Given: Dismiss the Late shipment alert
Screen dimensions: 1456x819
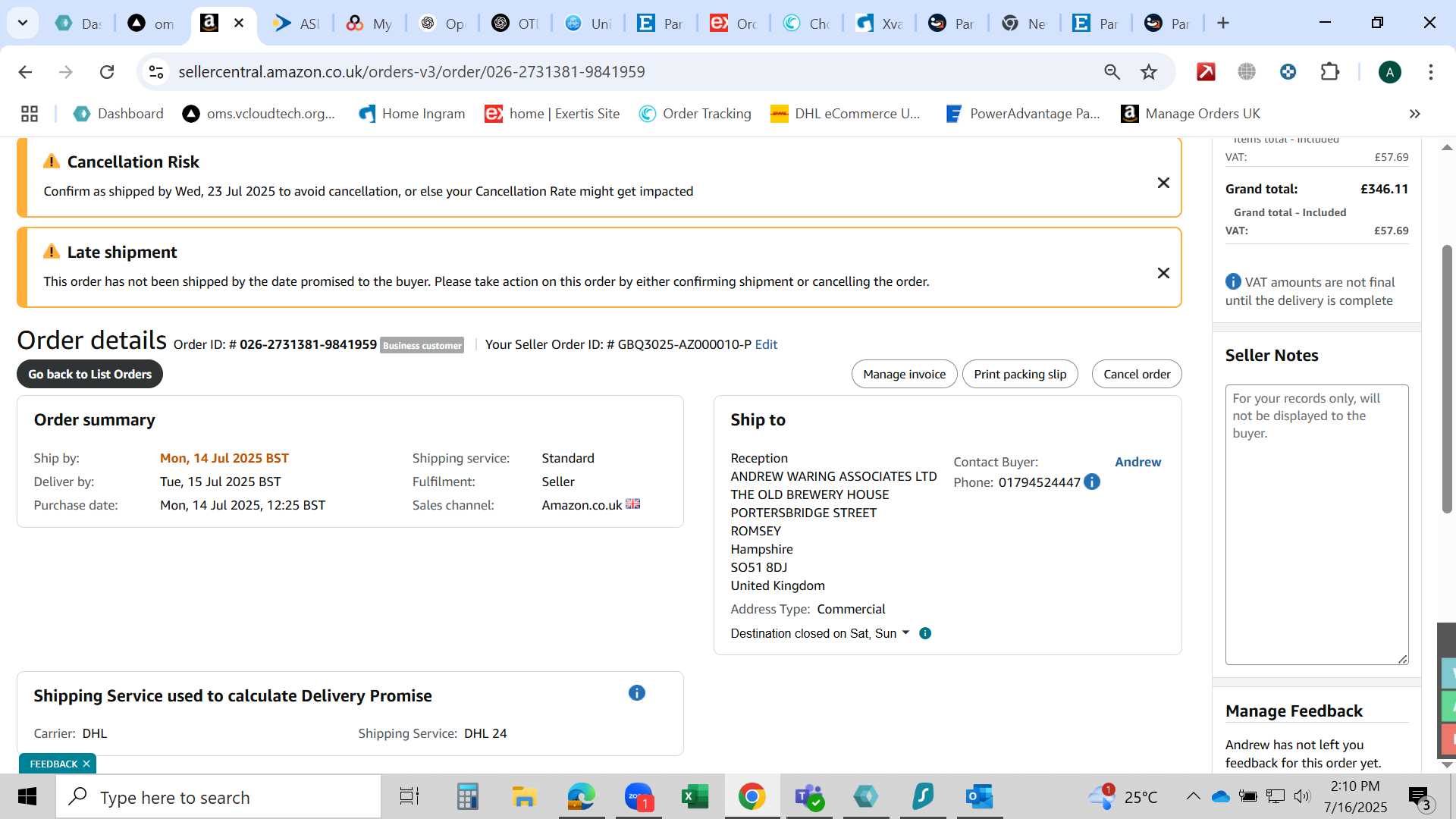Looking at the screenshot, I should (1163, 273).
